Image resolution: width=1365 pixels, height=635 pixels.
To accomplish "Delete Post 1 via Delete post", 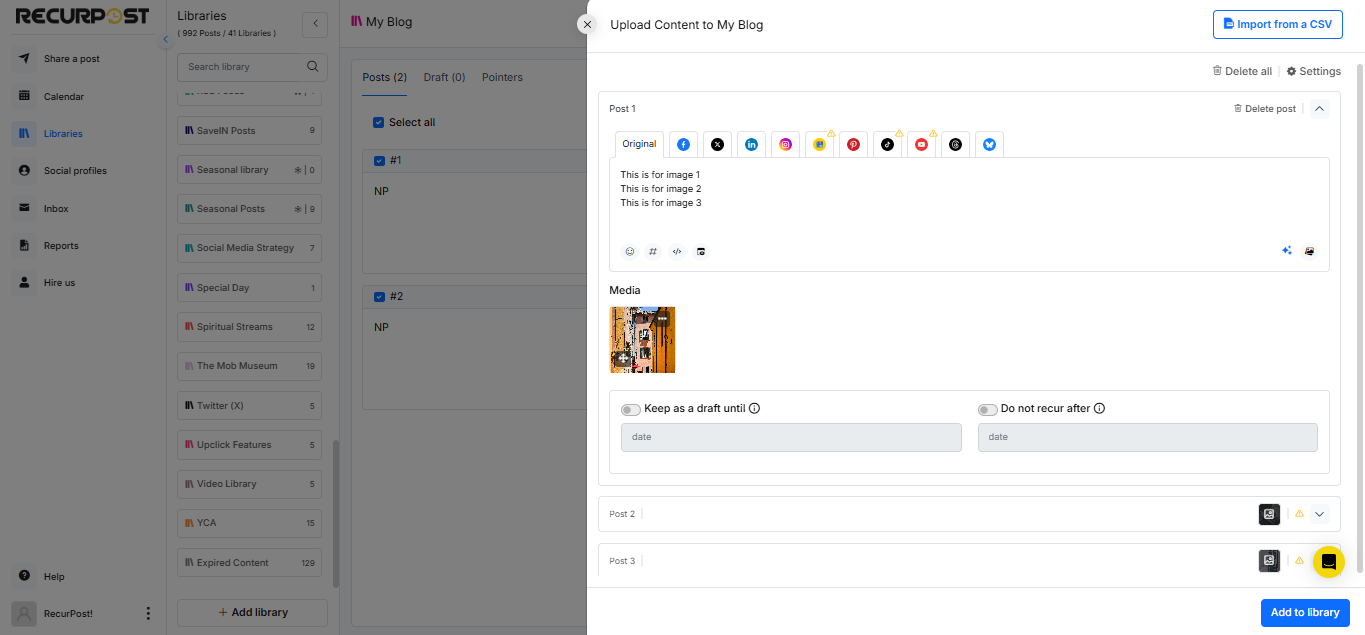I will point(1264,108).
